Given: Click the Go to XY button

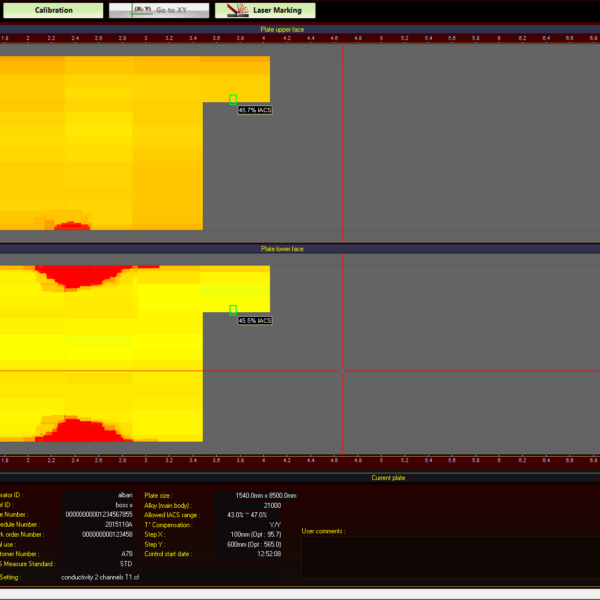Looking at the screenshot, I should (159, 10).
